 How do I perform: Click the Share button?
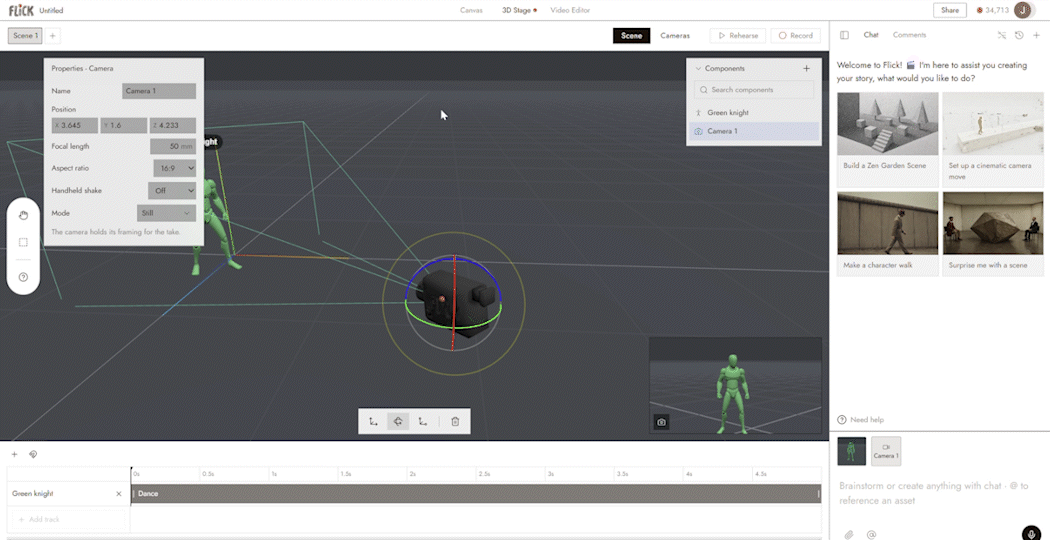[x=950, y=10]
